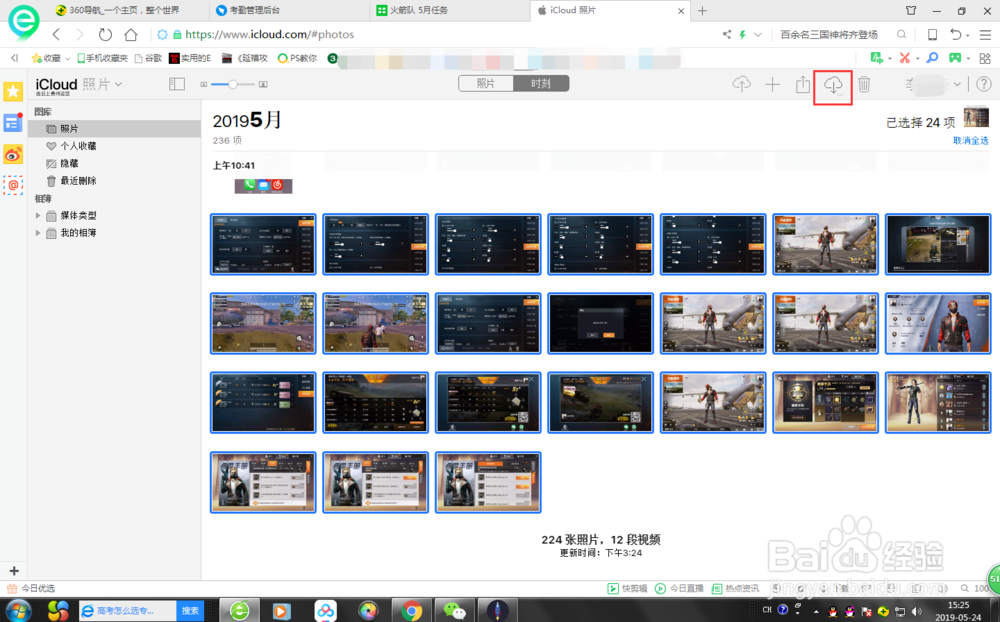Open the 收藏 bookmarks dropdown
The width and height of the screenshot is (1000, 622).
[50, 58]
